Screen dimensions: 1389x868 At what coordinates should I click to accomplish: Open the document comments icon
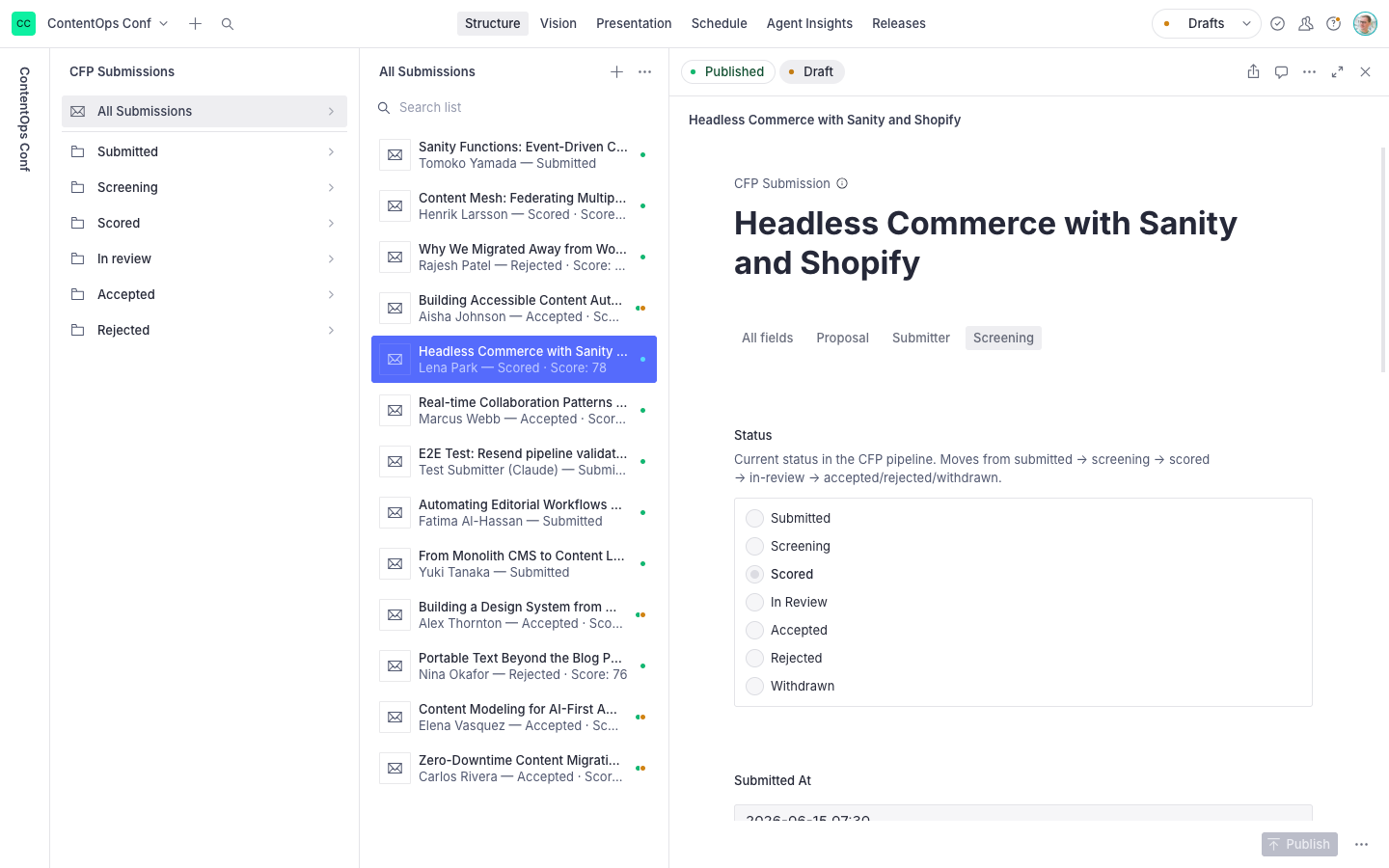[x=1281, y=71]
